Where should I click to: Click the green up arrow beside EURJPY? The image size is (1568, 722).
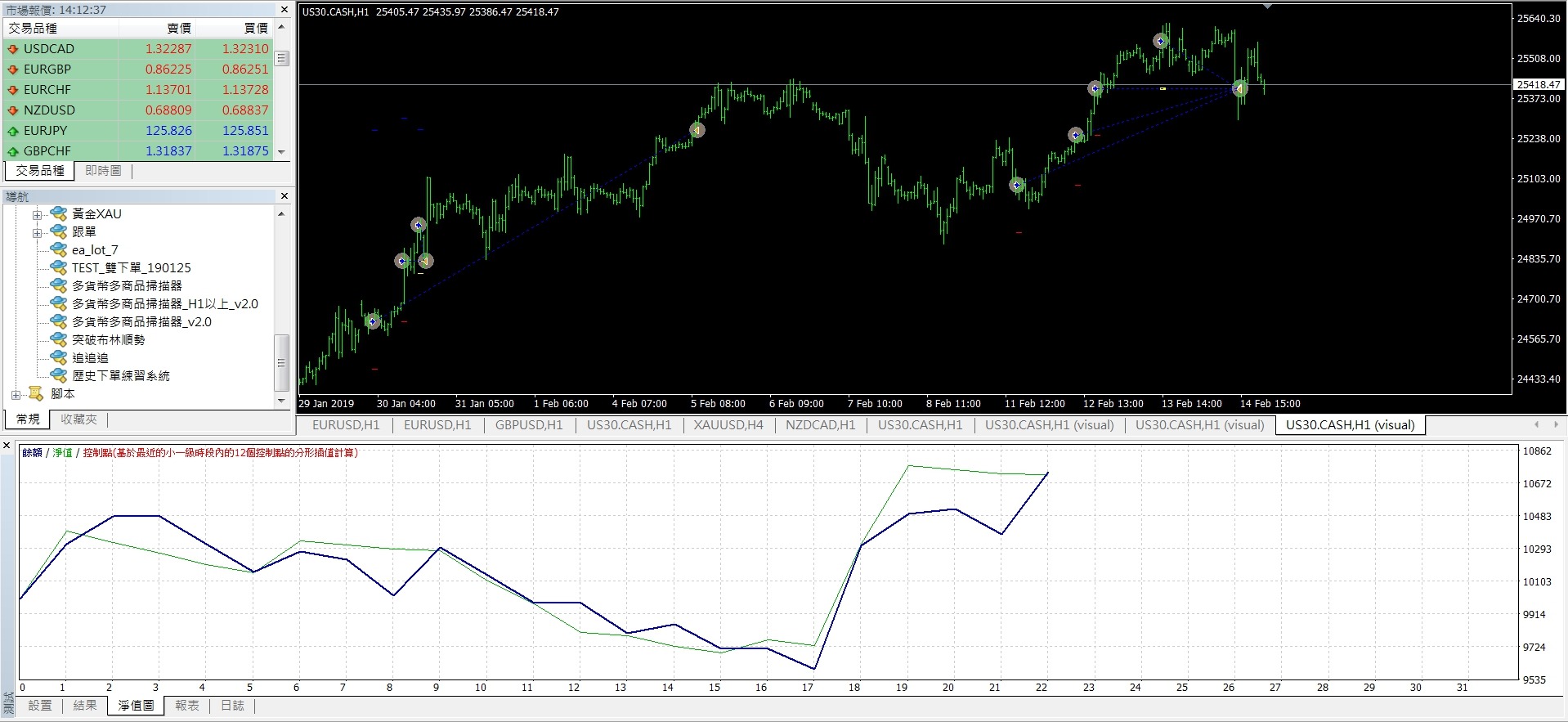[12, 131]
